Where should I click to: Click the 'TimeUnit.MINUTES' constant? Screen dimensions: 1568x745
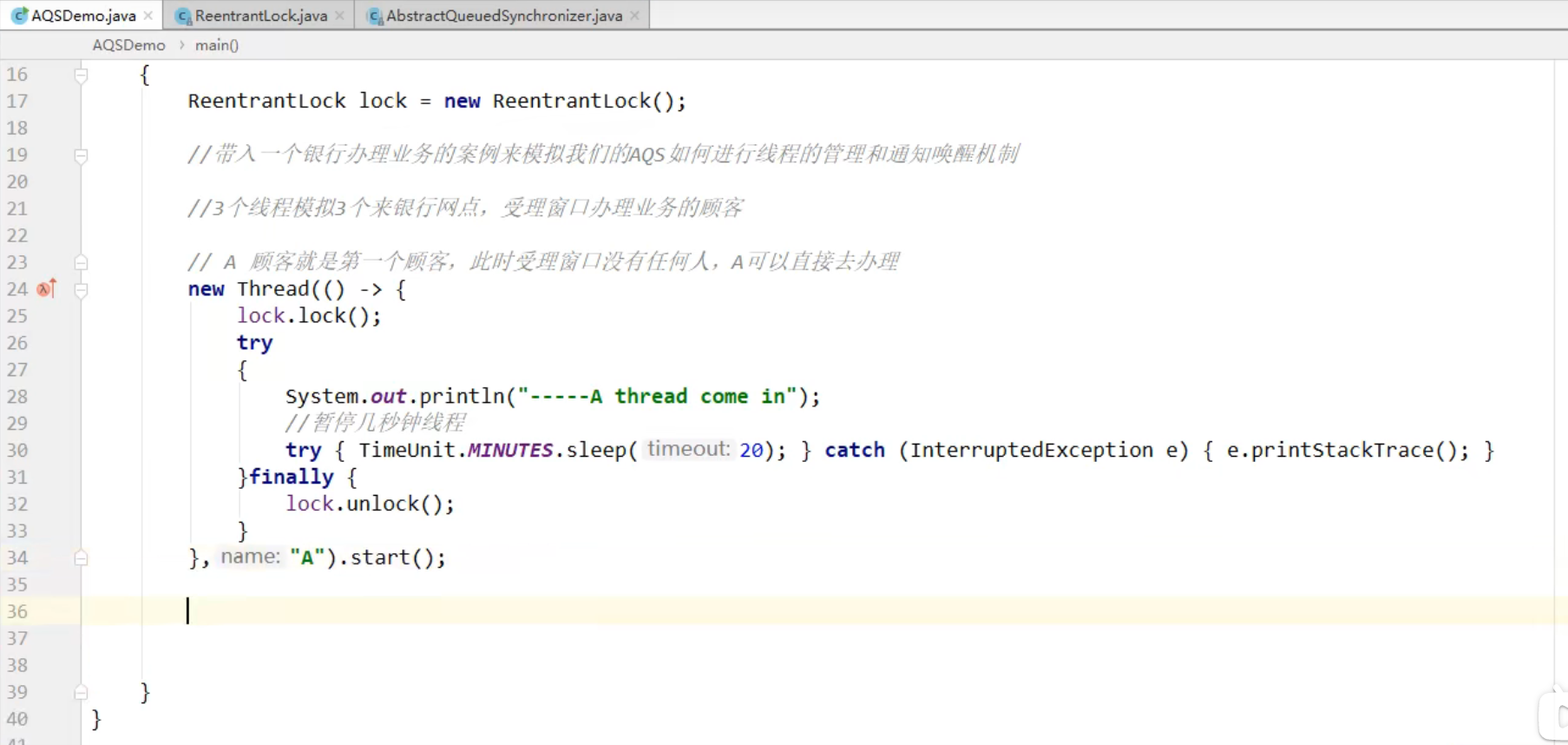click(x=456, y=451)
